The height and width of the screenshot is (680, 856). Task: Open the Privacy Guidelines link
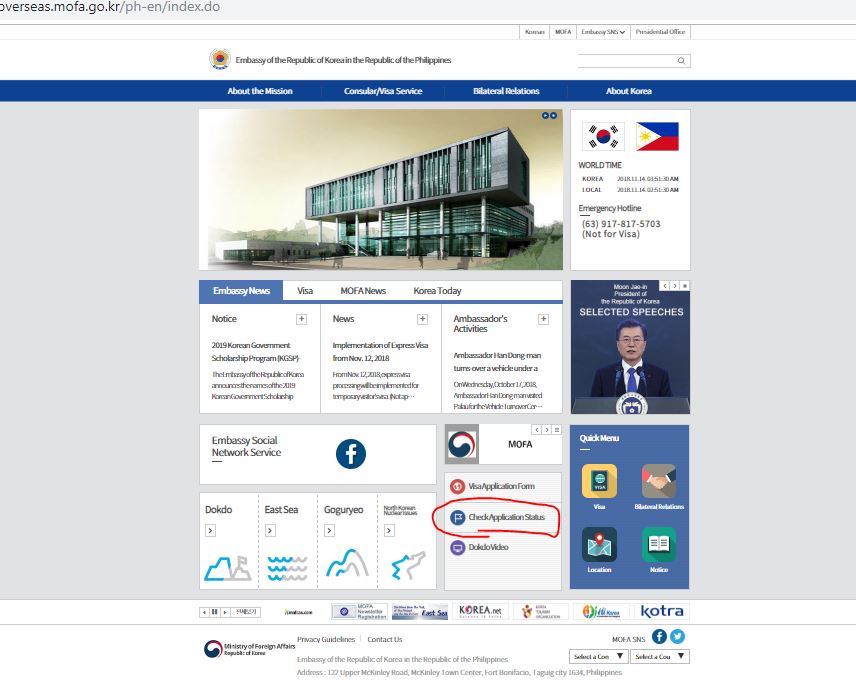click(325, 639)
